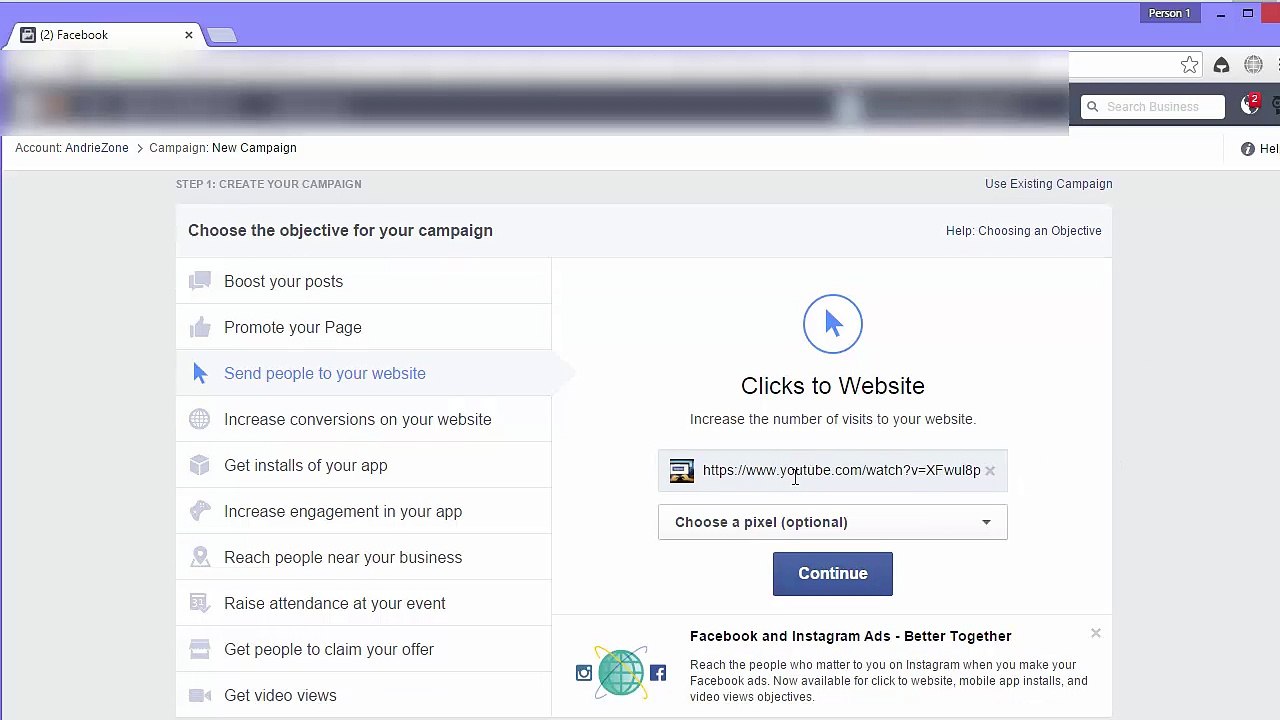Click the Person 1 profile button
1280x720 pixels.
(x=1169, y=13)
